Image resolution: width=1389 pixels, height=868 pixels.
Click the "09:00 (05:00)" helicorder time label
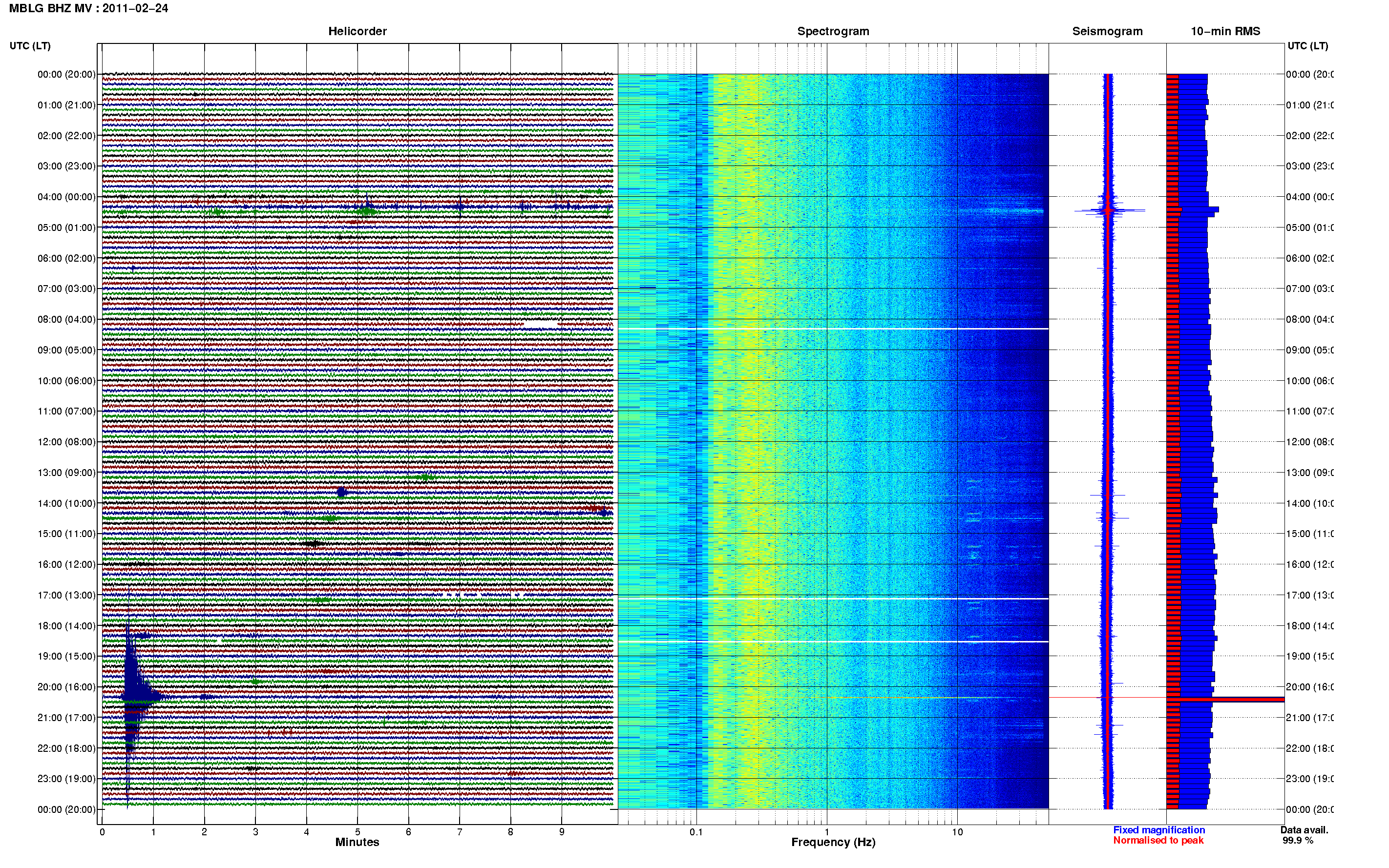pos(66,350)
